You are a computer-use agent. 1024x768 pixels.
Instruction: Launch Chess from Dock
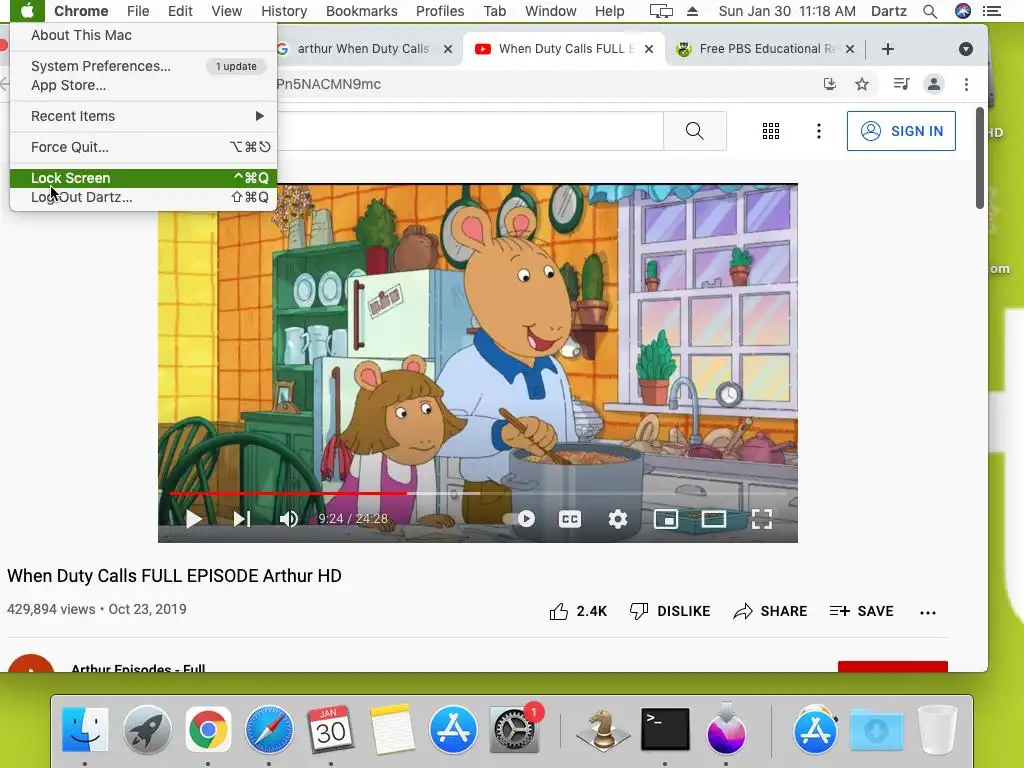pyautogui.click(x=602, y=729)
